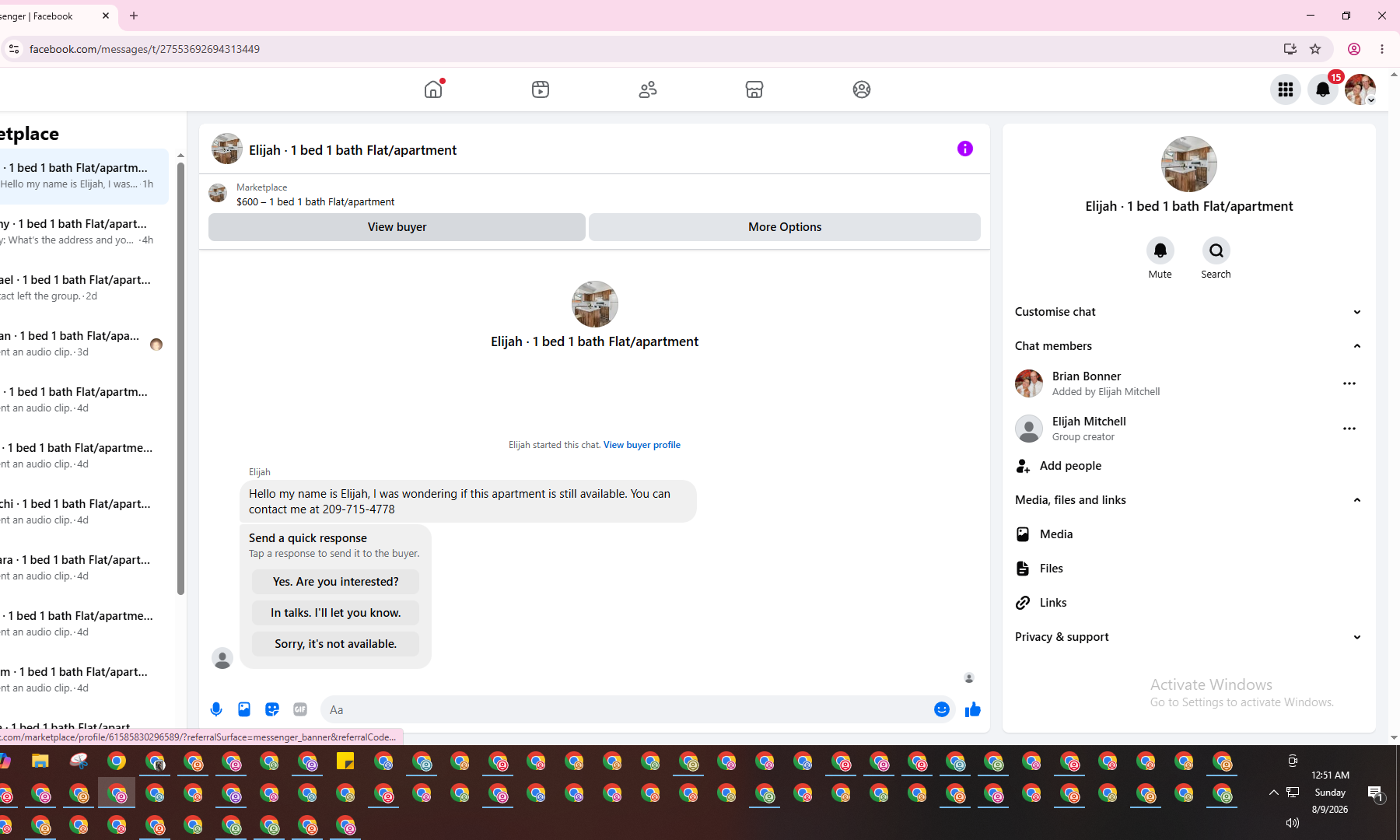Screen dimensions: 1400x840
Task: Open the chat with preview 'Hello my name is Elijah'
Action: (84, 177)
